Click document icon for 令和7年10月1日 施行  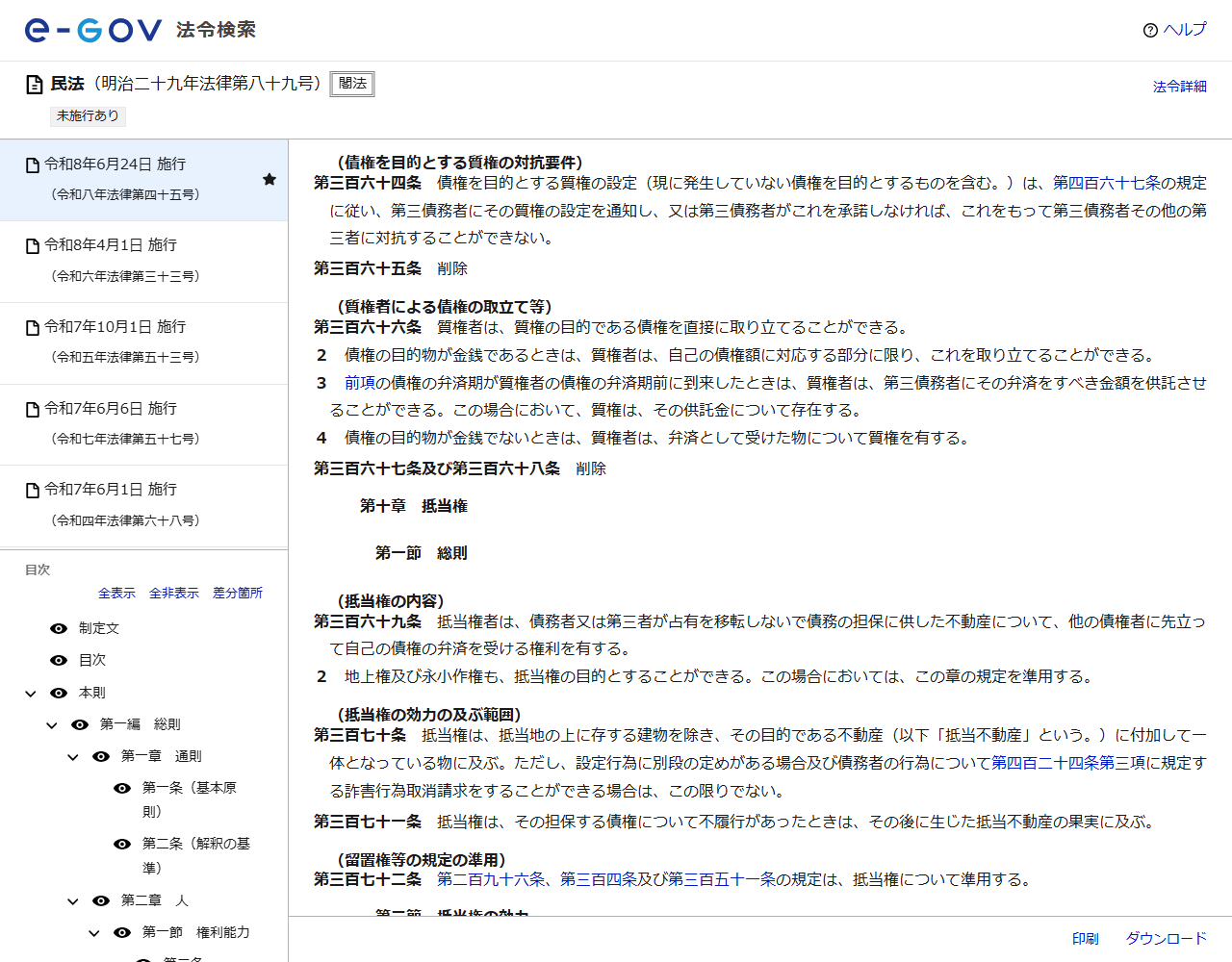click(x=33, y=328)
